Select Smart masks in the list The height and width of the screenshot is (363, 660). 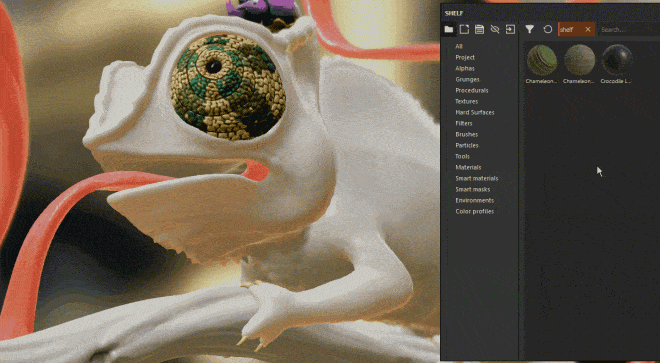[472, 190]
